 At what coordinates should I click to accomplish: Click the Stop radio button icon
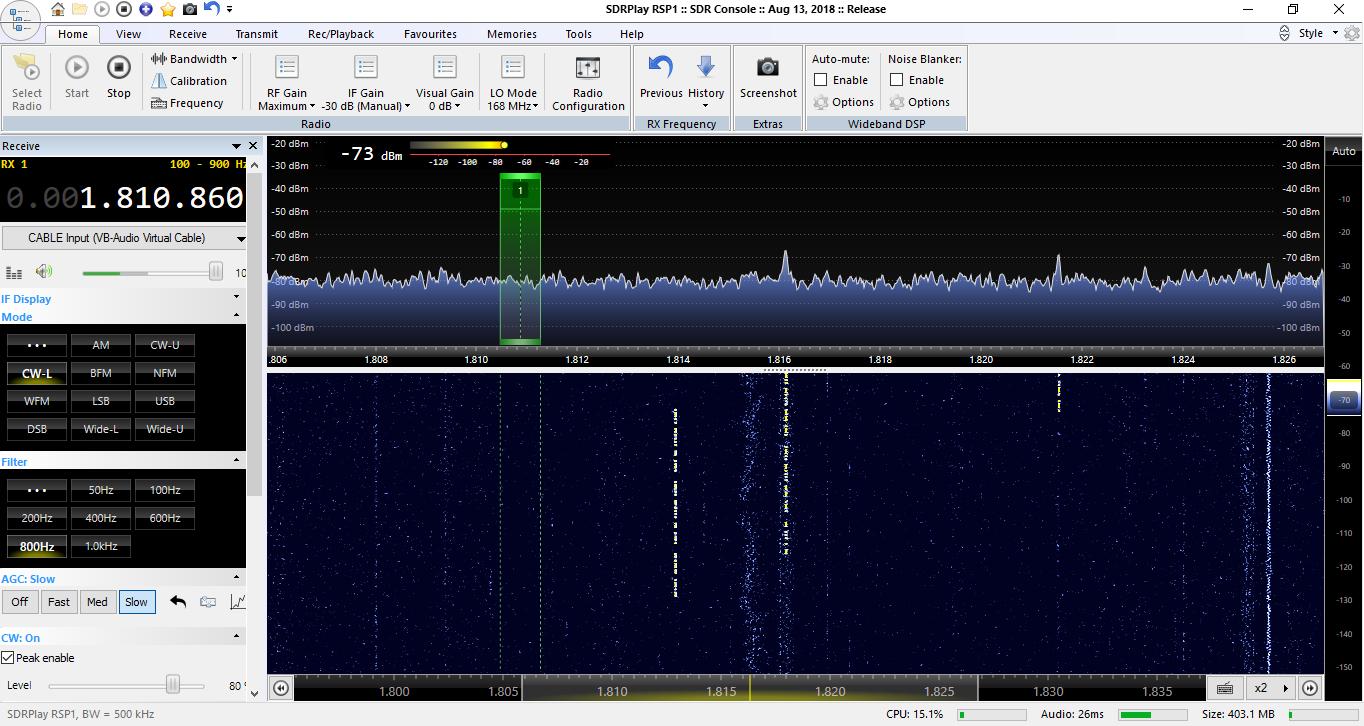[x=119, y=68]
